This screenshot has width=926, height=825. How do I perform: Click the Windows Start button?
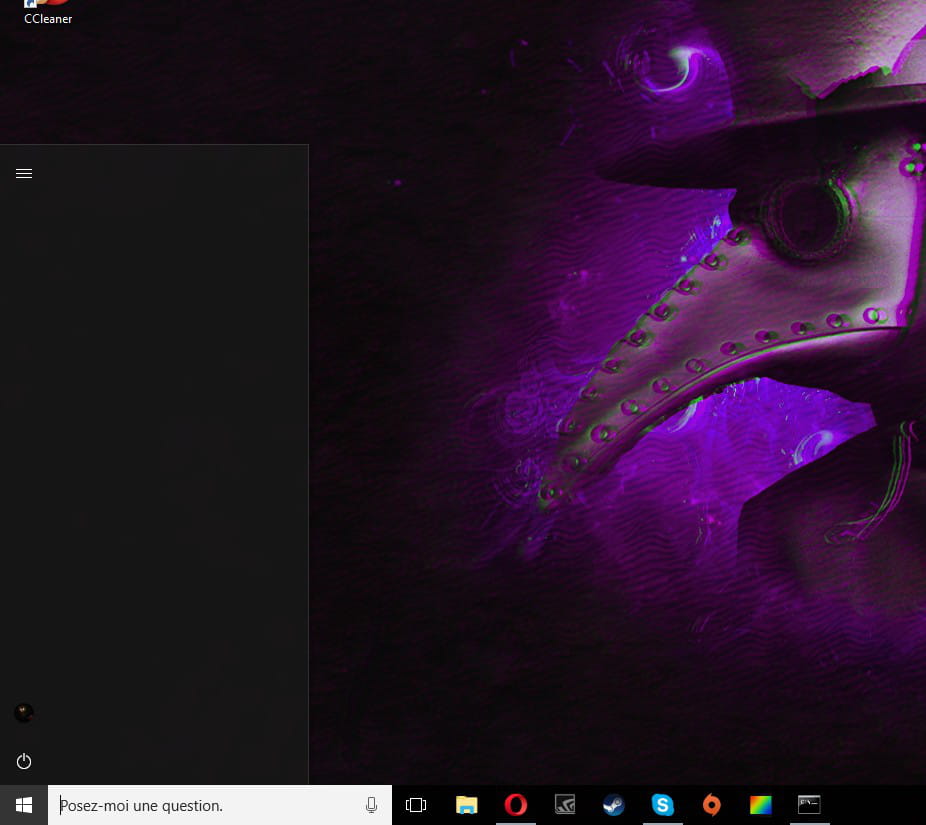(x=24, y=805)
